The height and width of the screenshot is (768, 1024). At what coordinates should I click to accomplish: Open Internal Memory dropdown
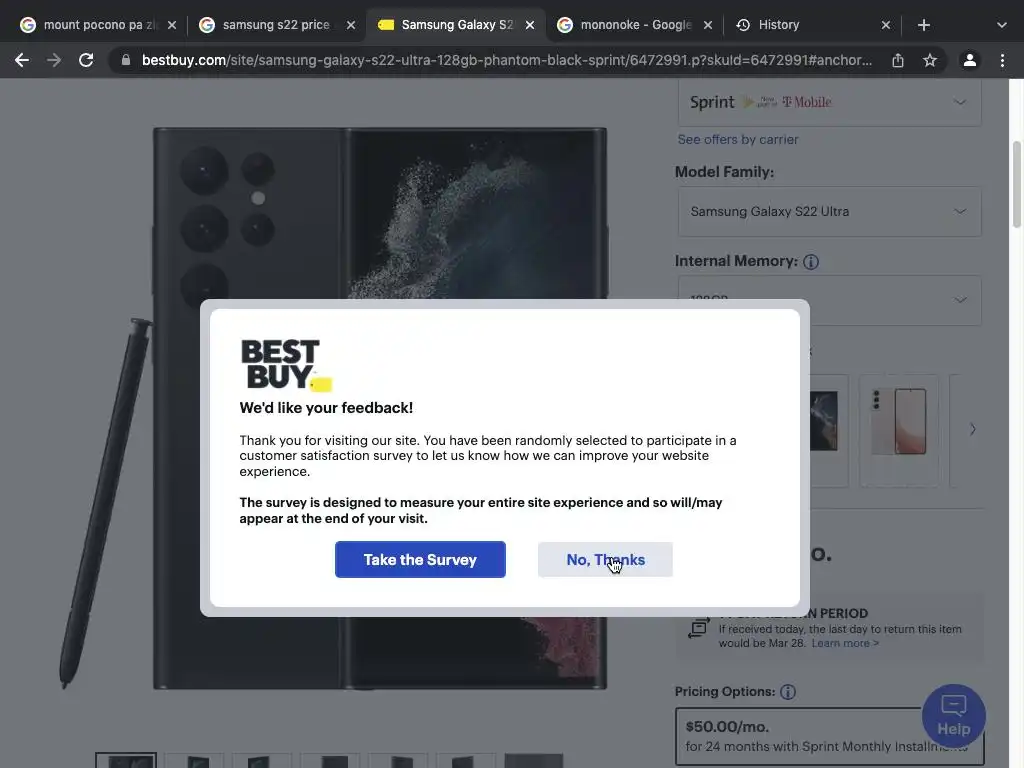point(829,300)
